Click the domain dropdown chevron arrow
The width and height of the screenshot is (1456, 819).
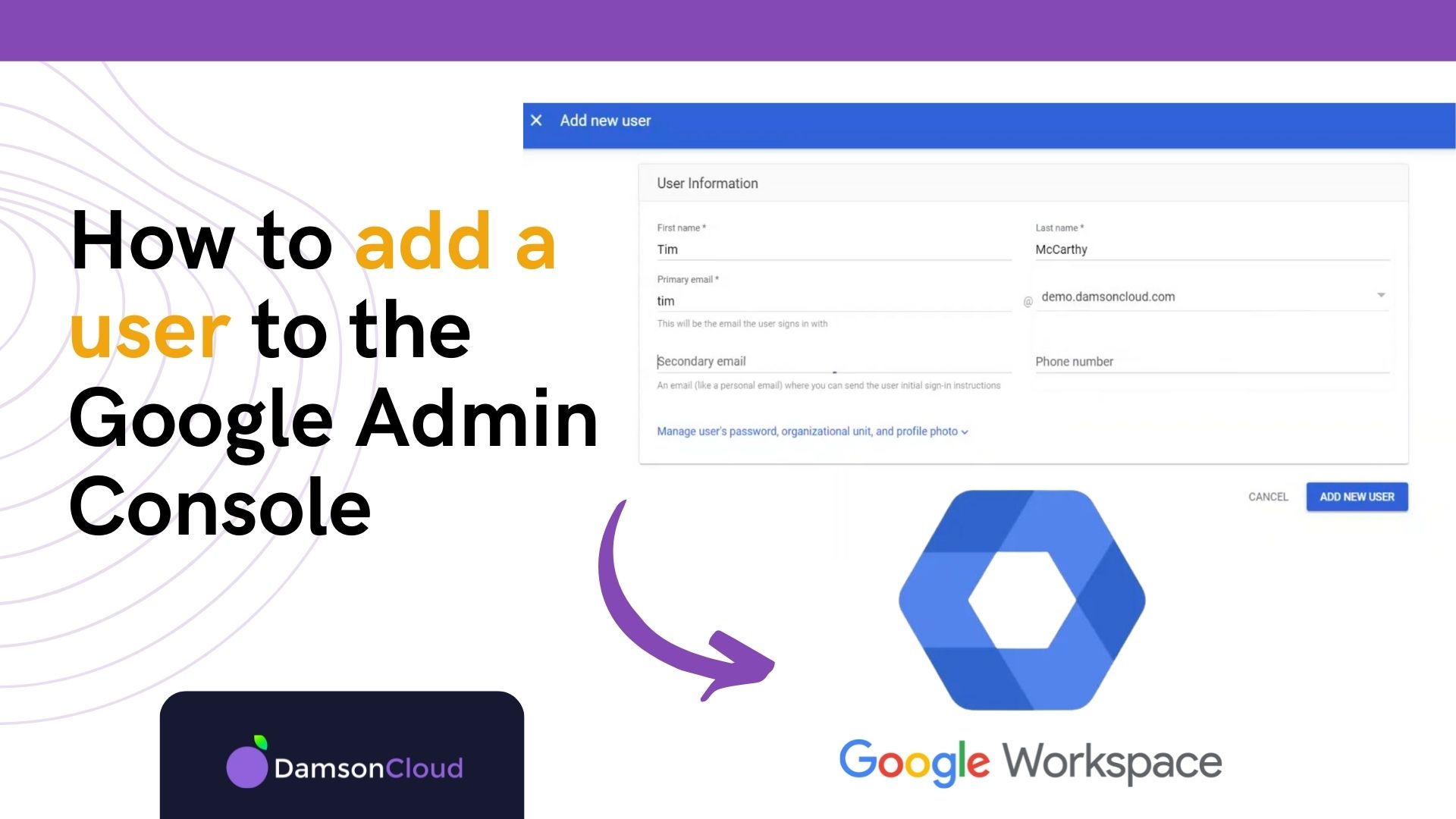point(1382,295)
